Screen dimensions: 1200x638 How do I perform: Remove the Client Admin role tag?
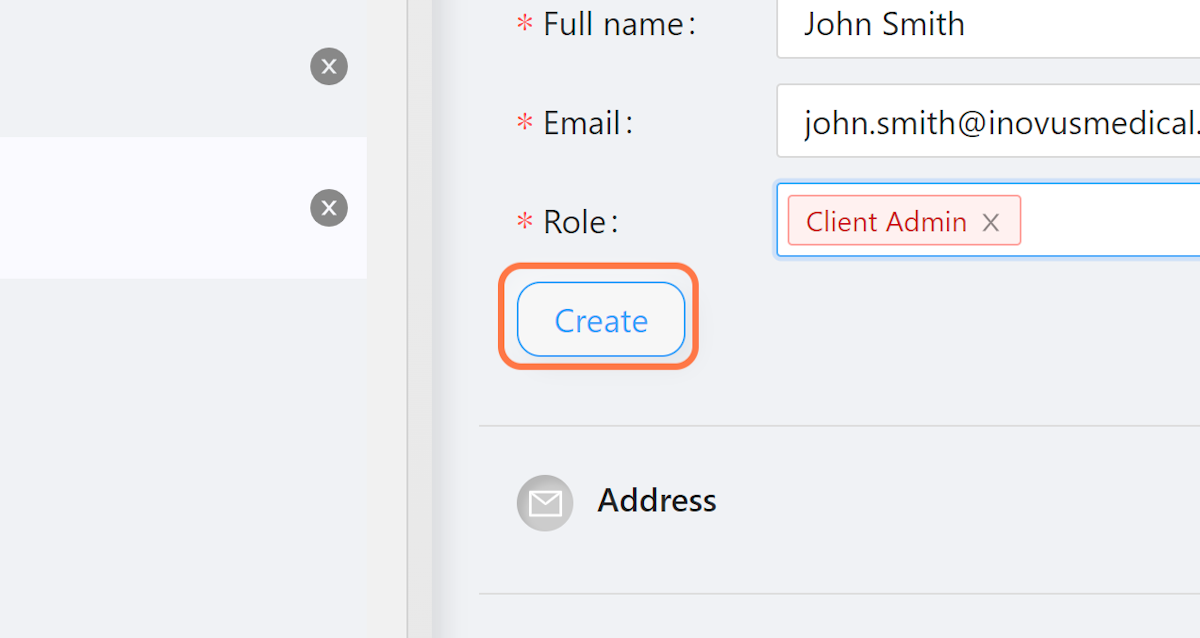click(x=990, y=222)
